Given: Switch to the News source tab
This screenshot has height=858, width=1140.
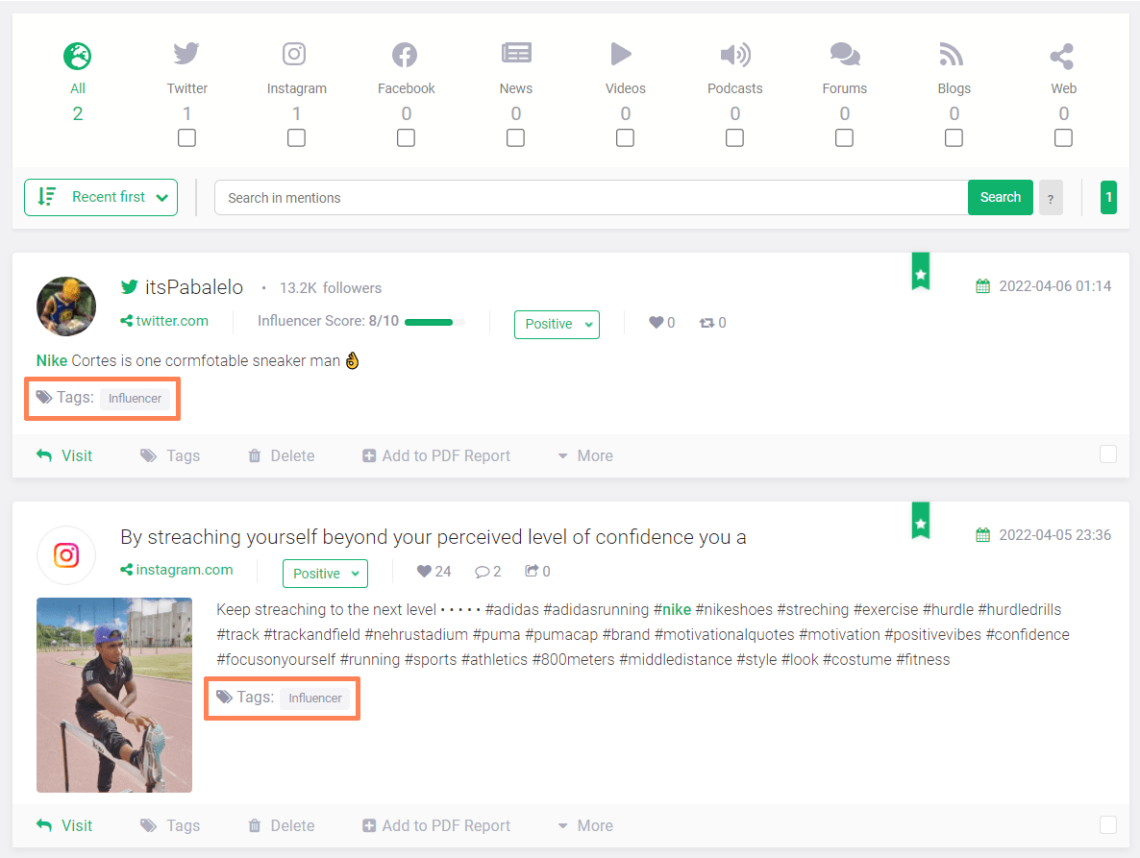Looking at the screenshot, I should [516, 70].
